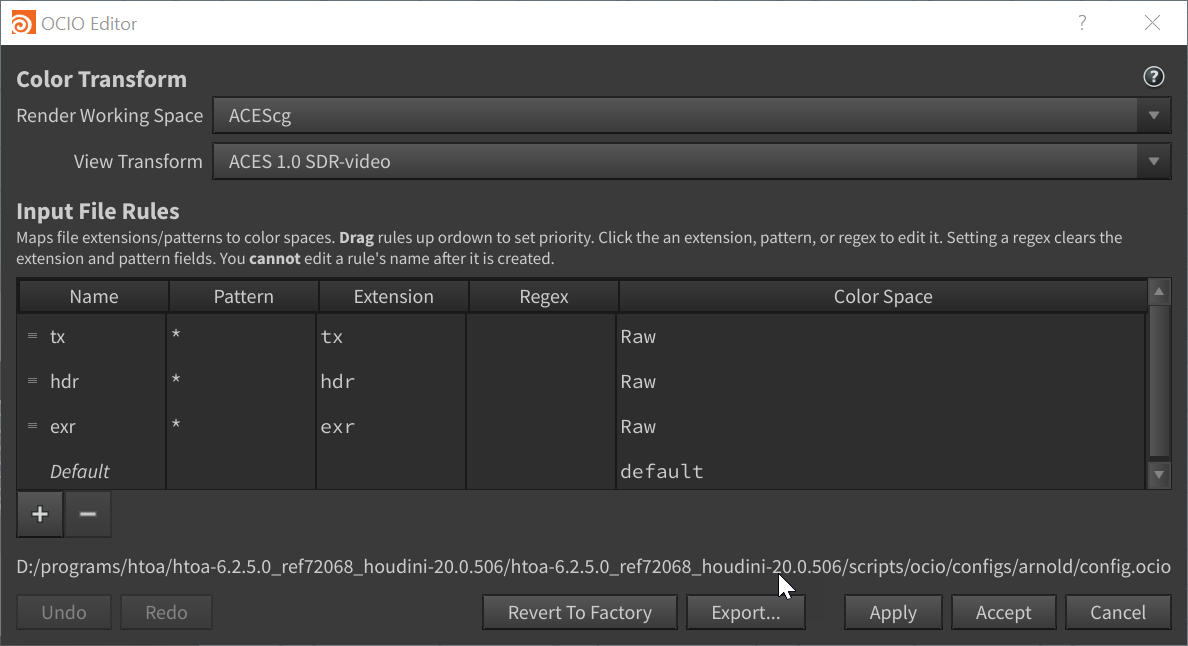Click the tx rule regex cell
1188x646 pixels.
tap(542, 336)
